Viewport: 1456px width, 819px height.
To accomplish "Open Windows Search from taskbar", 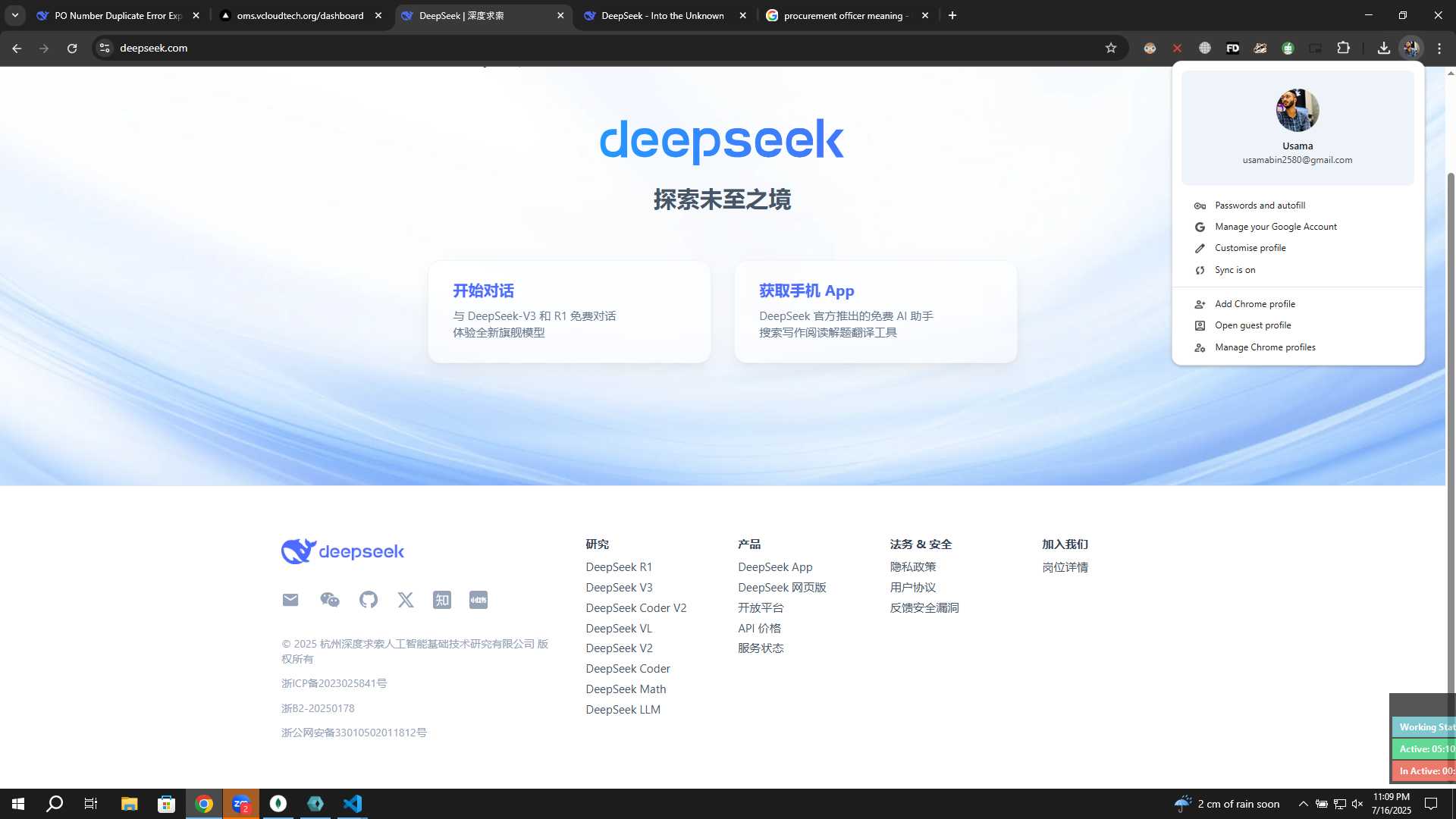I will click(55, 804).
